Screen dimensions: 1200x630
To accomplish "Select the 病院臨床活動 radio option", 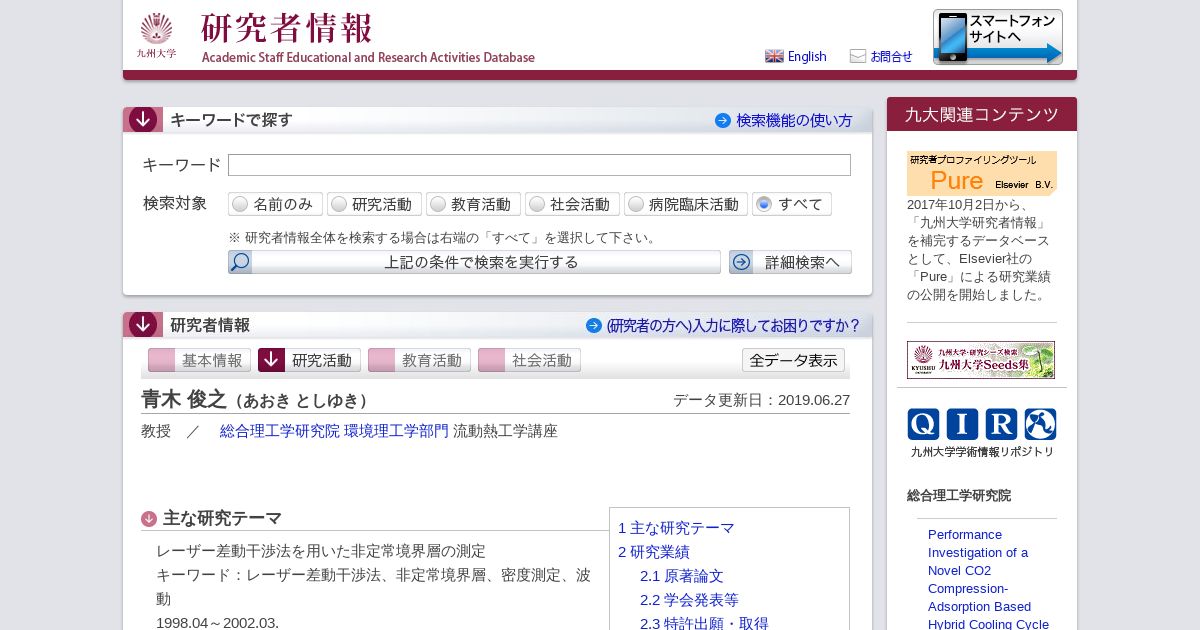I will [636, 204].
